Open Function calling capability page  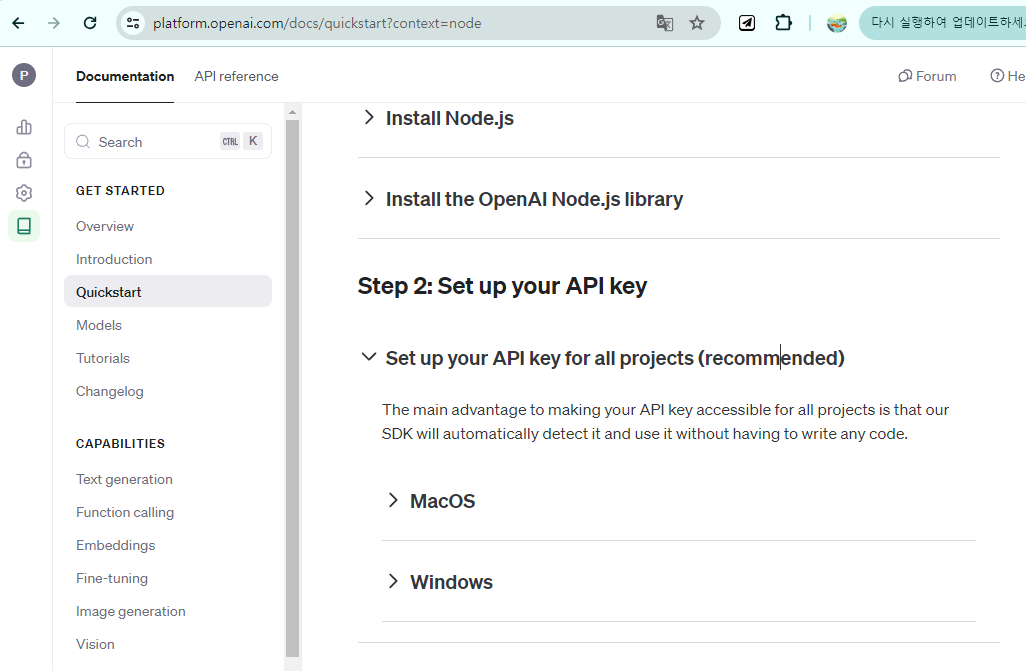coord(125,513)
